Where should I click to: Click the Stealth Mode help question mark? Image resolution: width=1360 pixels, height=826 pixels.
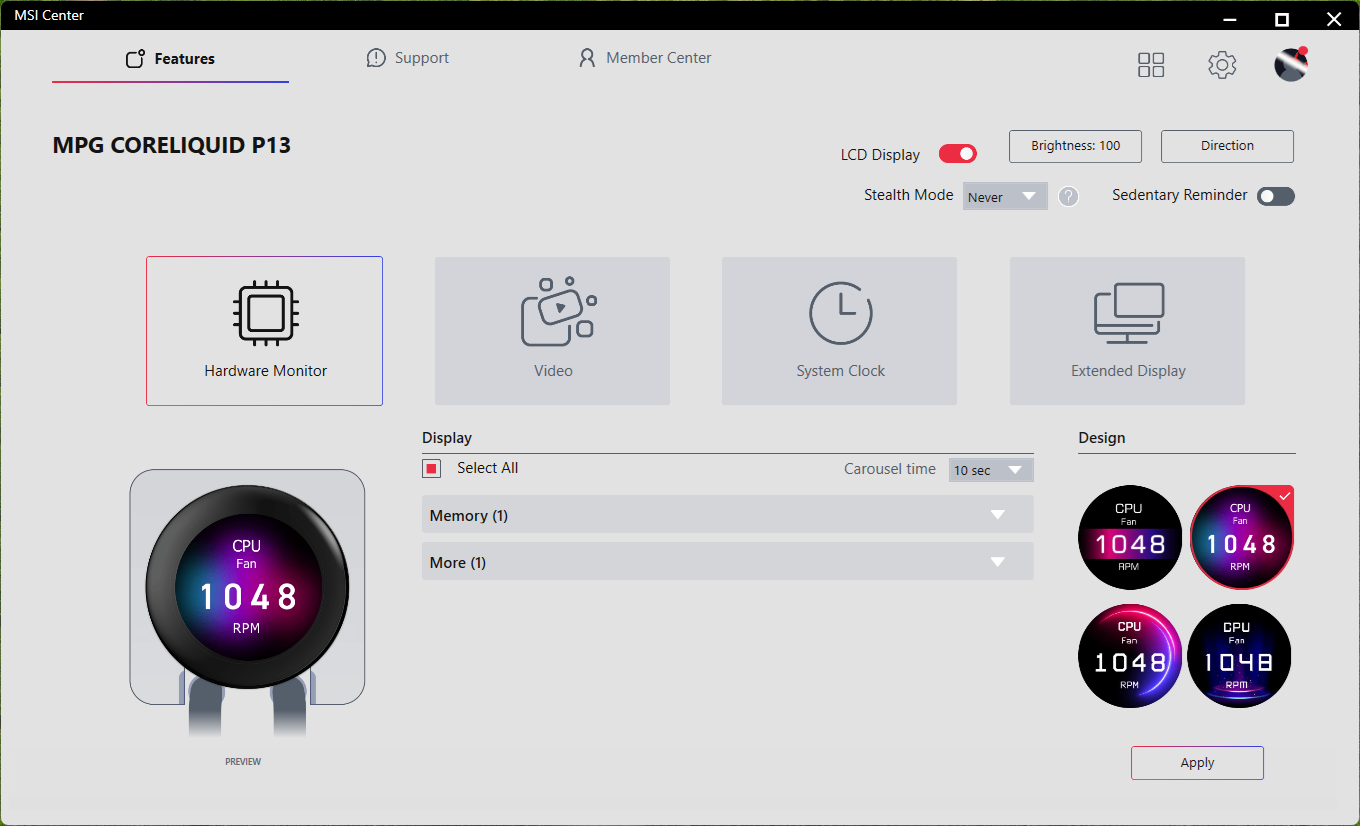tap(1069, 196)
